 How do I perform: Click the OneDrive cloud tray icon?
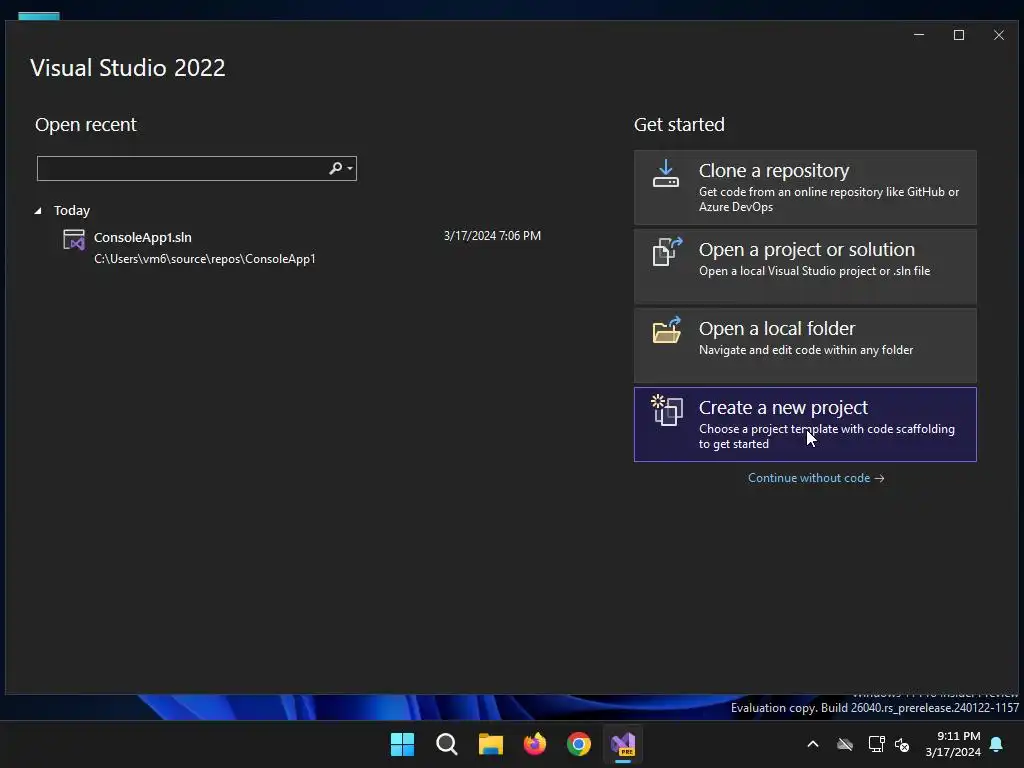[845, 744]
